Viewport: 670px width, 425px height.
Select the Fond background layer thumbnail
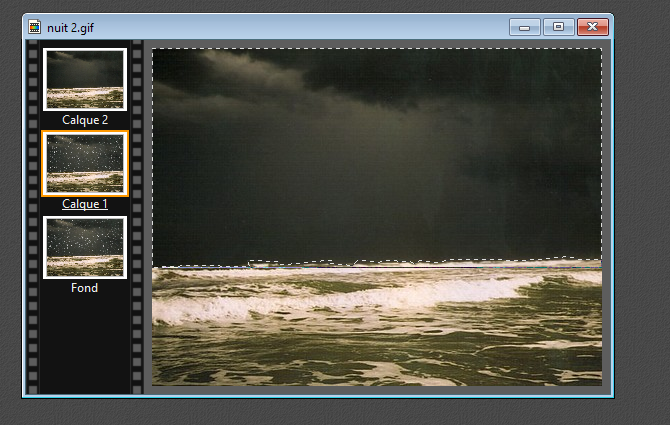(x=85, y=248)
